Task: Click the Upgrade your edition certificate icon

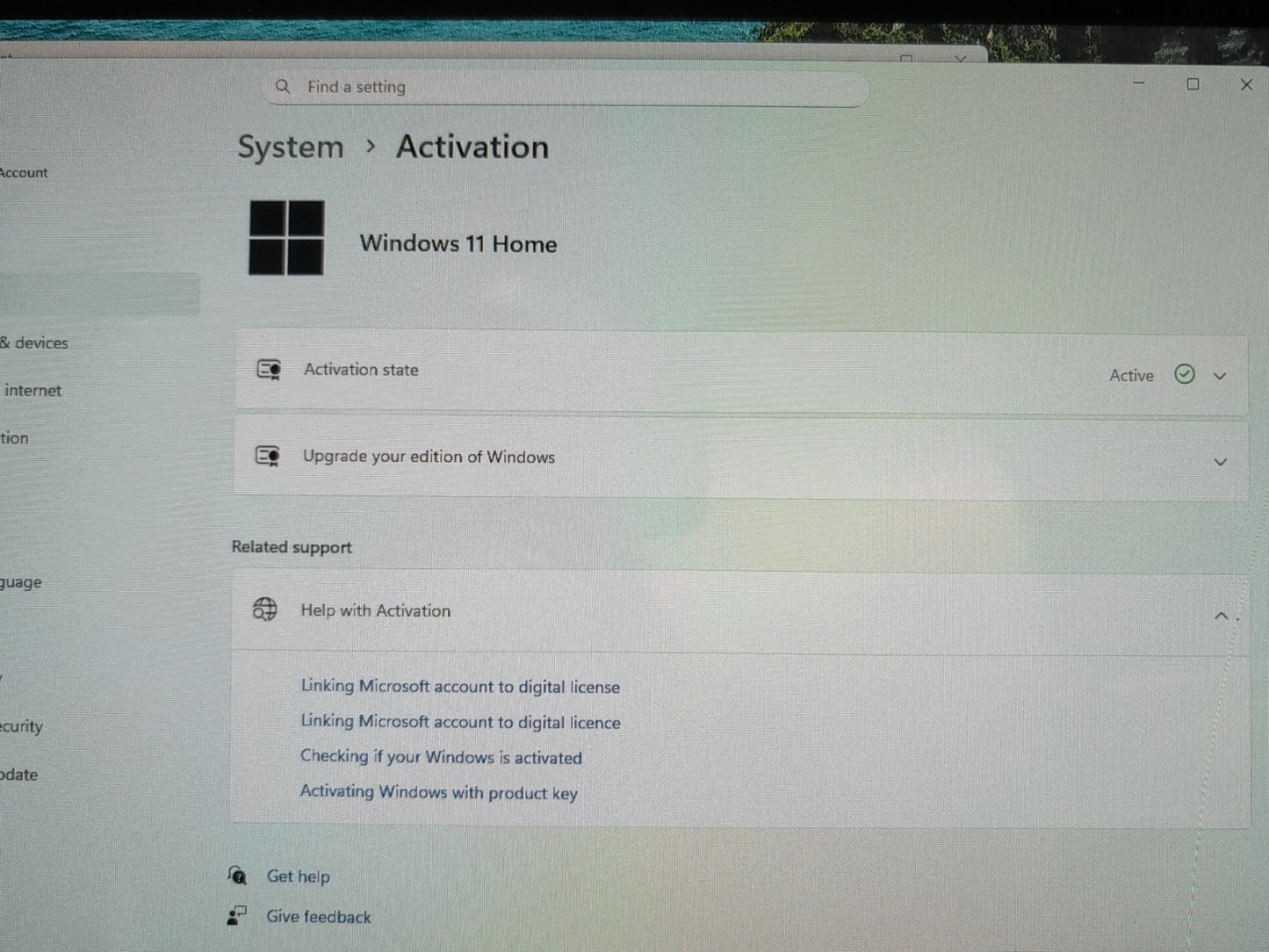Action: (x=267, y=456)
